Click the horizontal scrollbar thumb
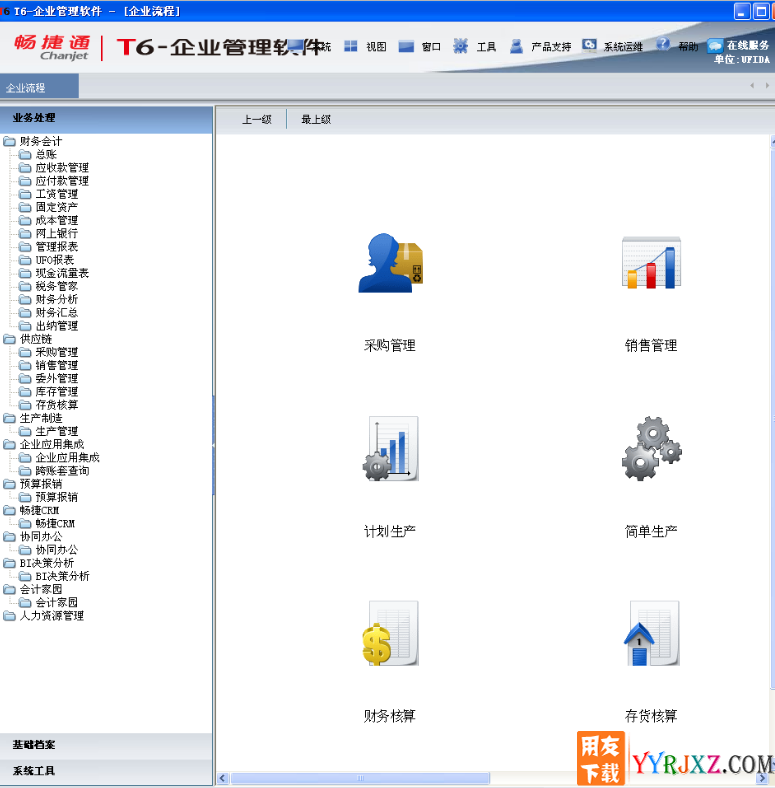Screen dimensions: 775x788 (360, 778)
